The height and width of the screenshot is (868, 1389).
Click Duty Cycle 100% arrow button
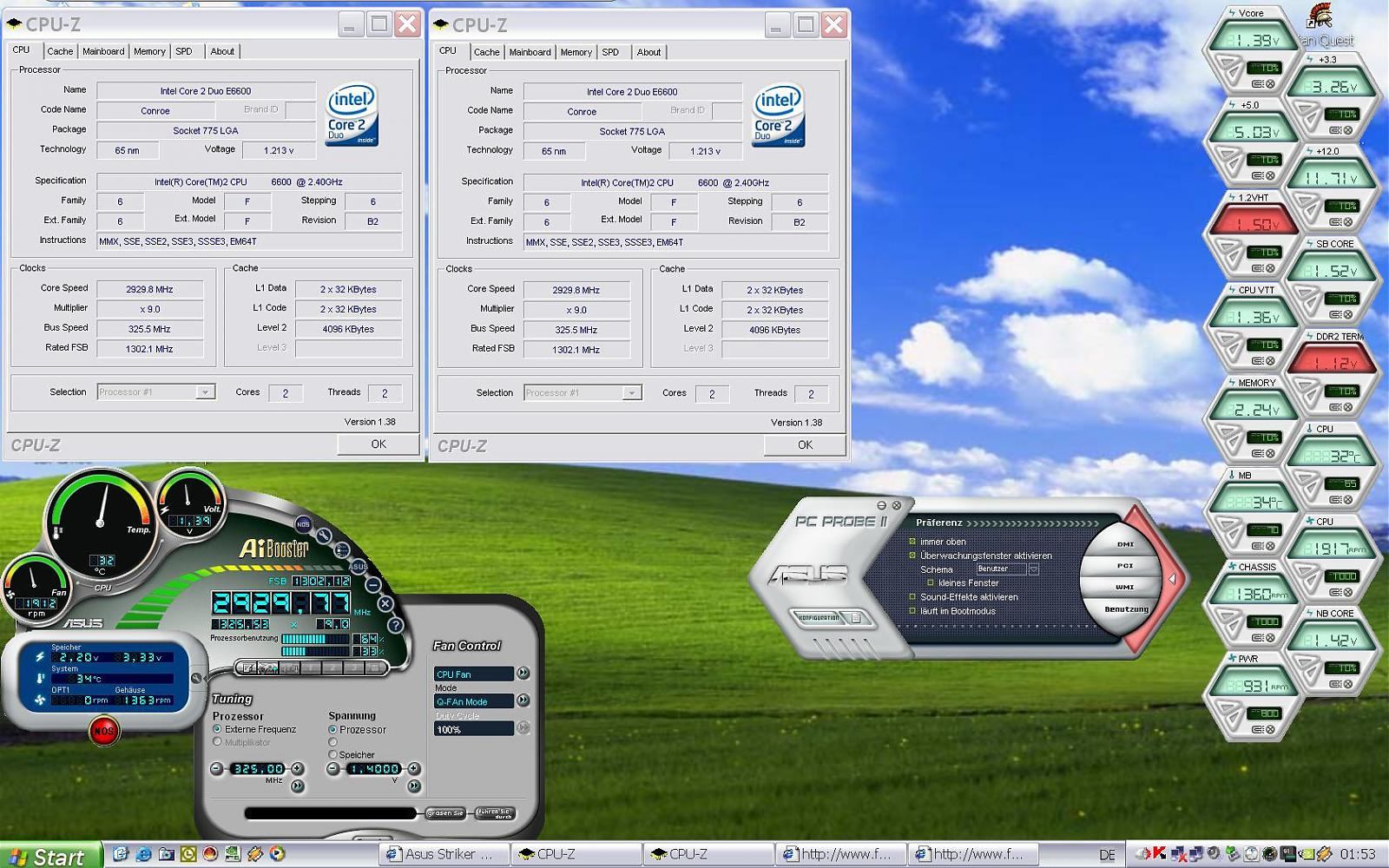(523, 727)
